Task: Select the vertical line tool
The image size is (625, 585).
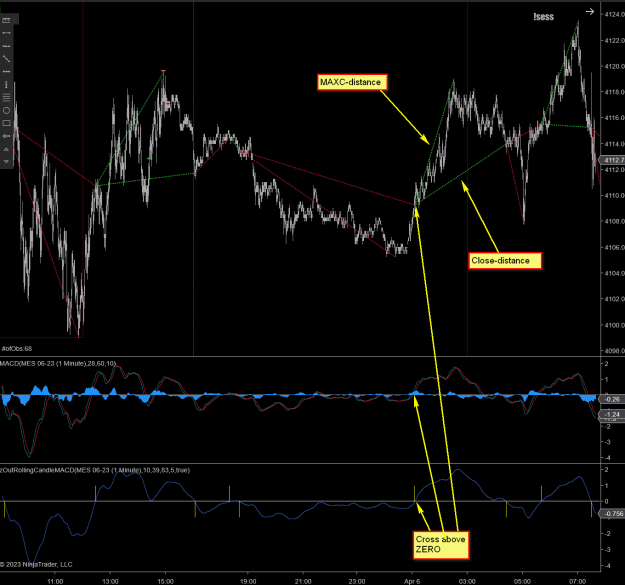Action: [x=6, y=84]
